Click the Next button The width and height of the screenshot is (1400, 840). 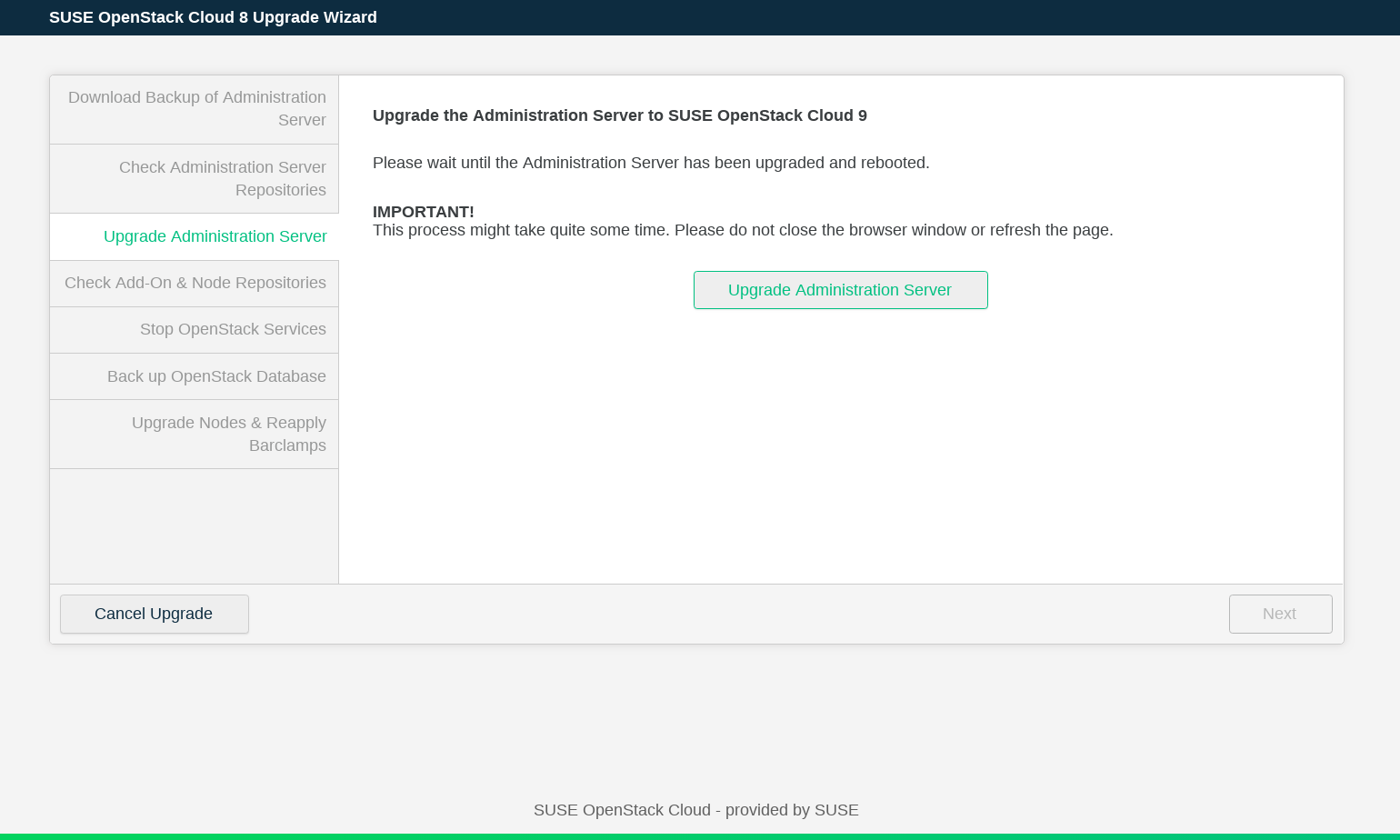1279,614
